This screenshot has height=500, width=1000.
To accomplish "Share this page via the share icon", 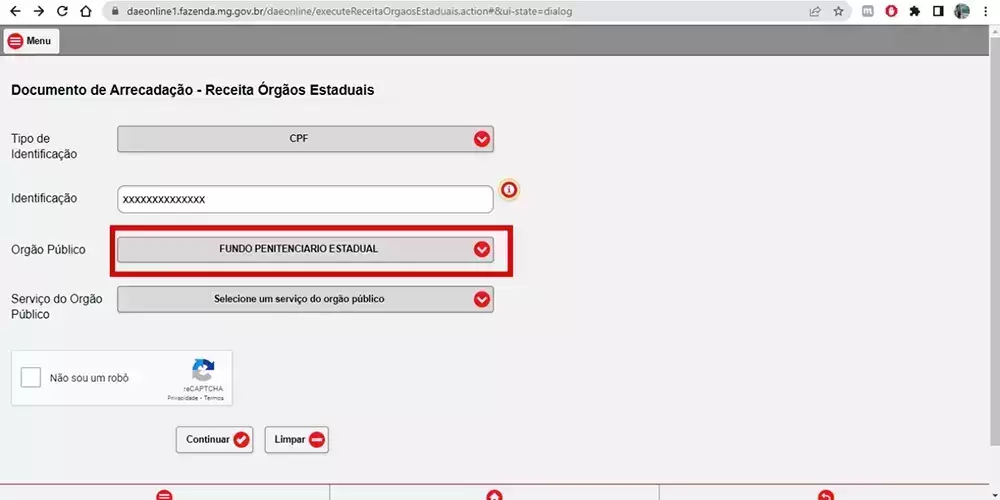I will pyautogui.click(x=815, y=12).
